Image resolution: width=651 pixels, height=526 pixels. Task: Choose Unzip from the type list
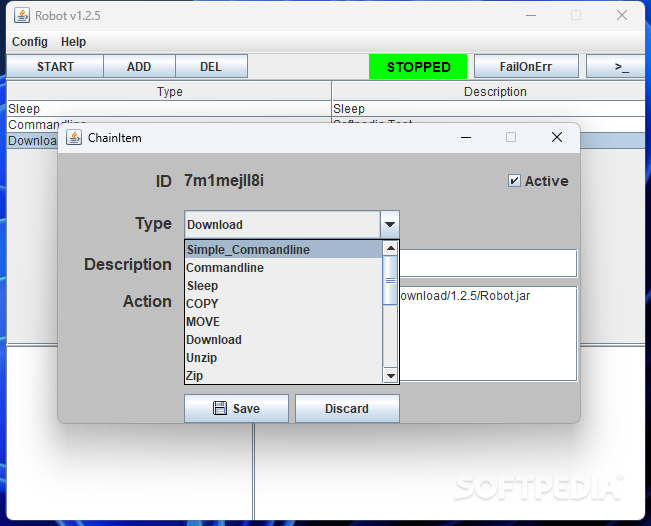click(x=284, y=357)
